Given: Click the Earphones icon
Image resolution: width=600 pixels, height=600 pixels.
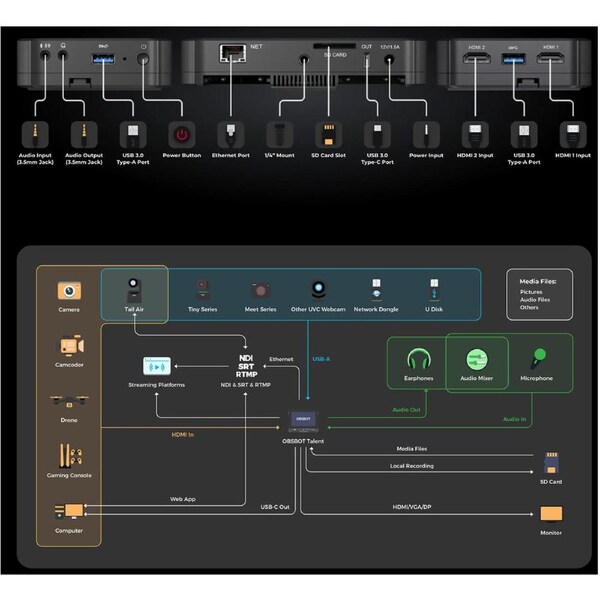Looking at the screenshot, I should (419, 359).
